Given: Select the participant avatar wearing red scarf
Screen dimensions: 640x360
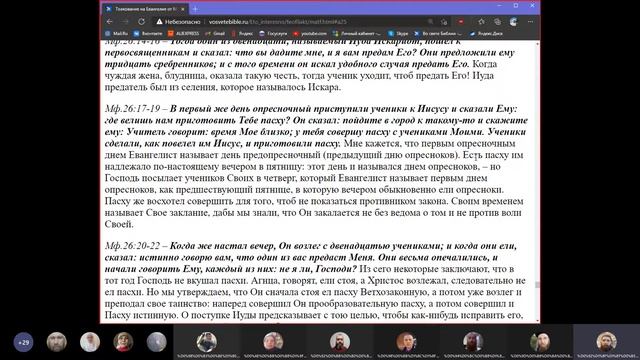Looking at the screenshot, I should (123, 342).
